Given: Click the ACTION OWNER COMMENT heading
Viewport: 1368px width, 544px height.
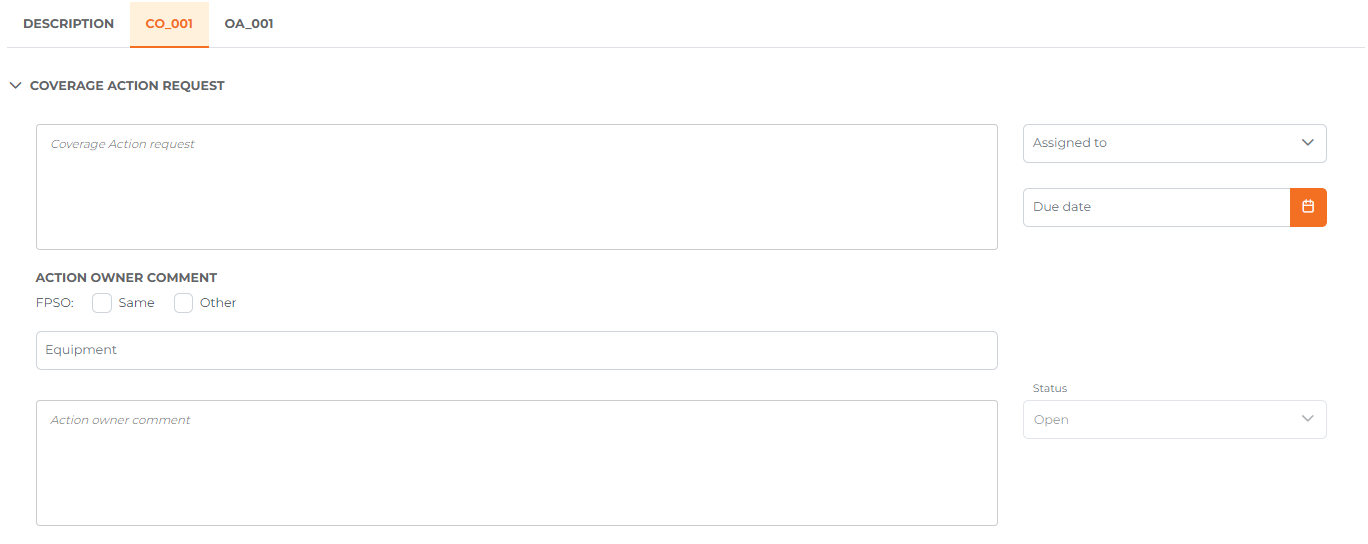Looking at the screenshot, I should click(126, 278).
